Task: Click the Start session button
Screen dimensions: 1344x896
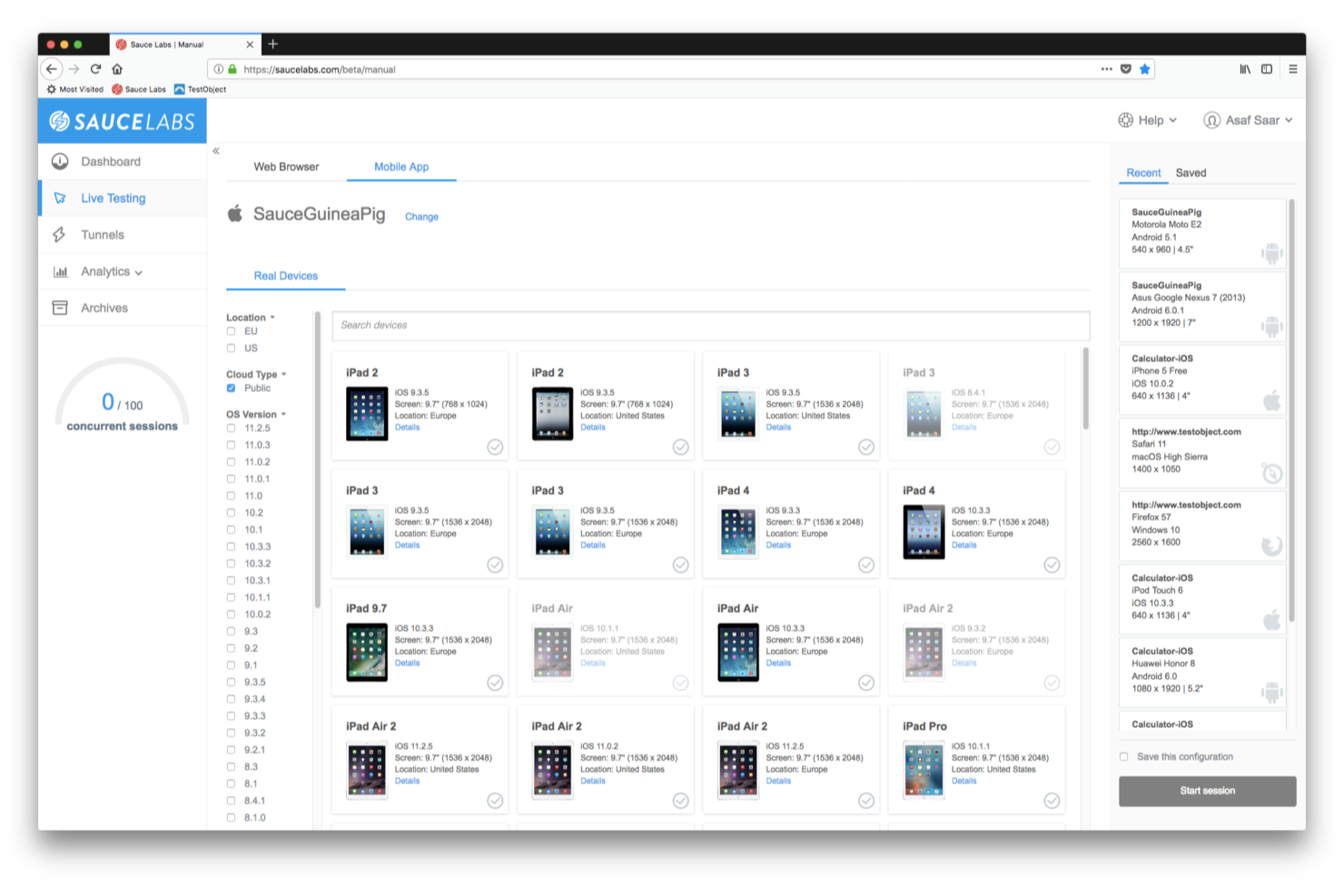Action: (1207, 791)
